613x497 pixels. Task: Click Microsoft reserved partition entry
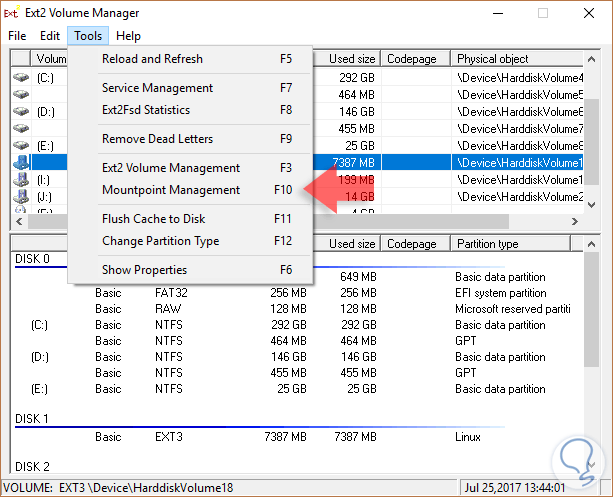(513, 309)
